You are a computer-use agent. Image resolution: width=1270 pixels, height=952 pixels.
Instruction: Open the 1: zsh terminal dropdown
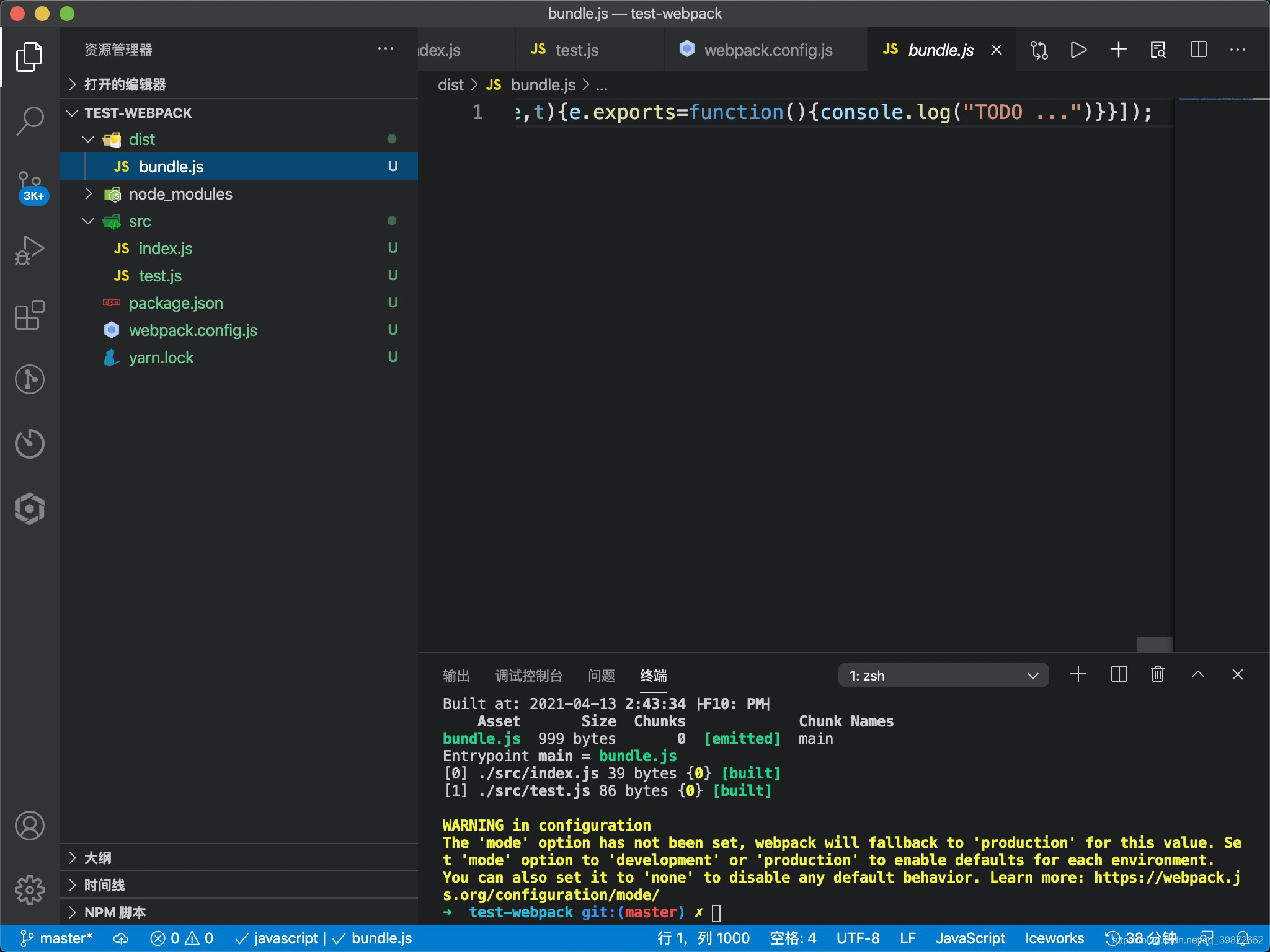pos(943,675)
